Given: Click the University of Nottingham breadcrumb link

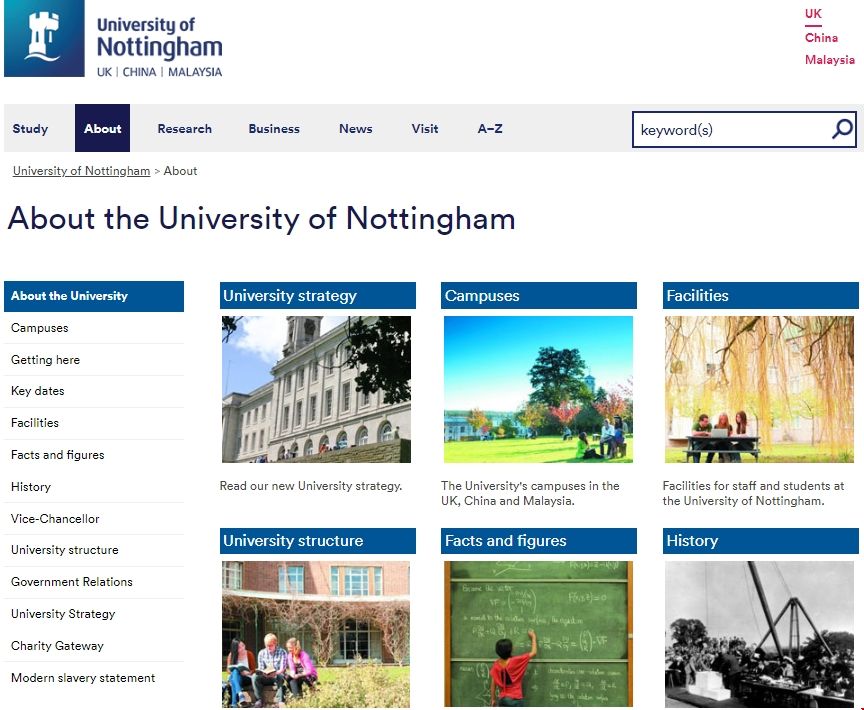Looking at the screenshot, I should [81, 171].
